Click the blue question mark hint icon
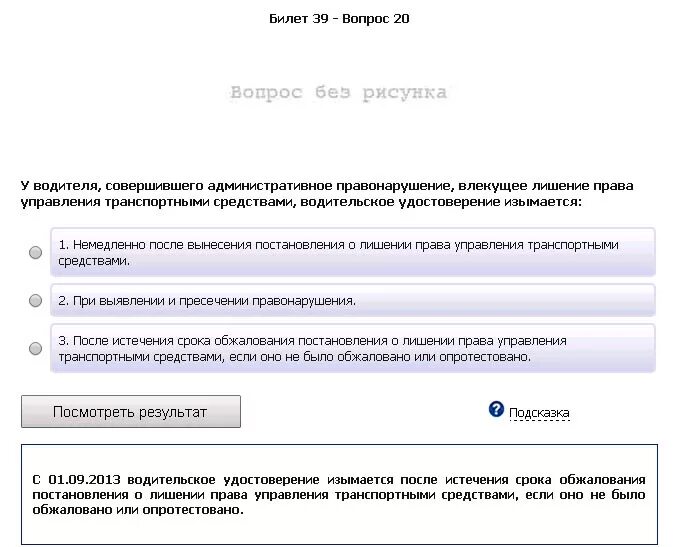Image resolution: width=673 pixels, height=547 pixels. [x=496, y=409]
